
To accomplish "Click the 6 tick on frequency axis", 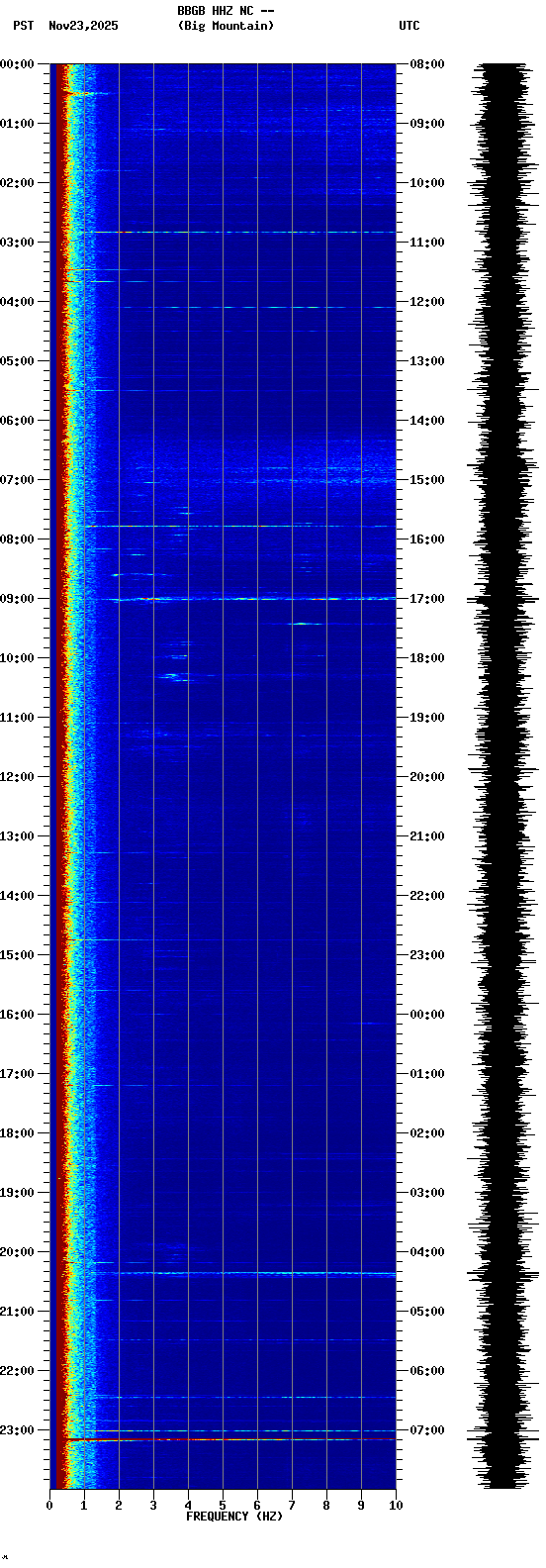I will click(257, 1506).
